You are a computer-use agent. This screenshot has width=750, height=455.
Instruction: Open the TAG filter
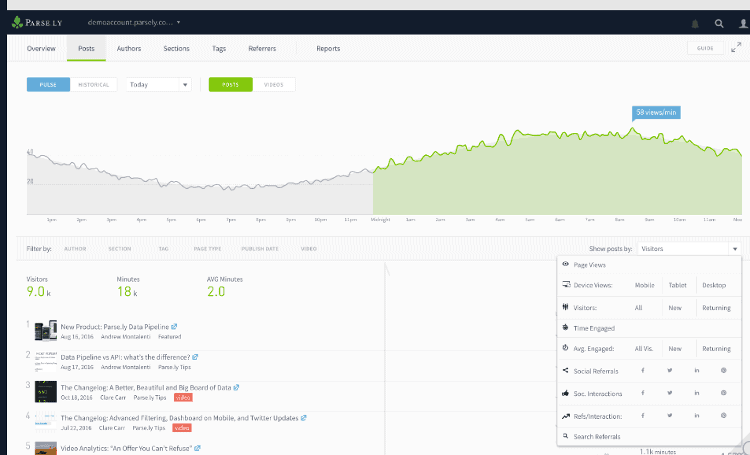point(164,249)
